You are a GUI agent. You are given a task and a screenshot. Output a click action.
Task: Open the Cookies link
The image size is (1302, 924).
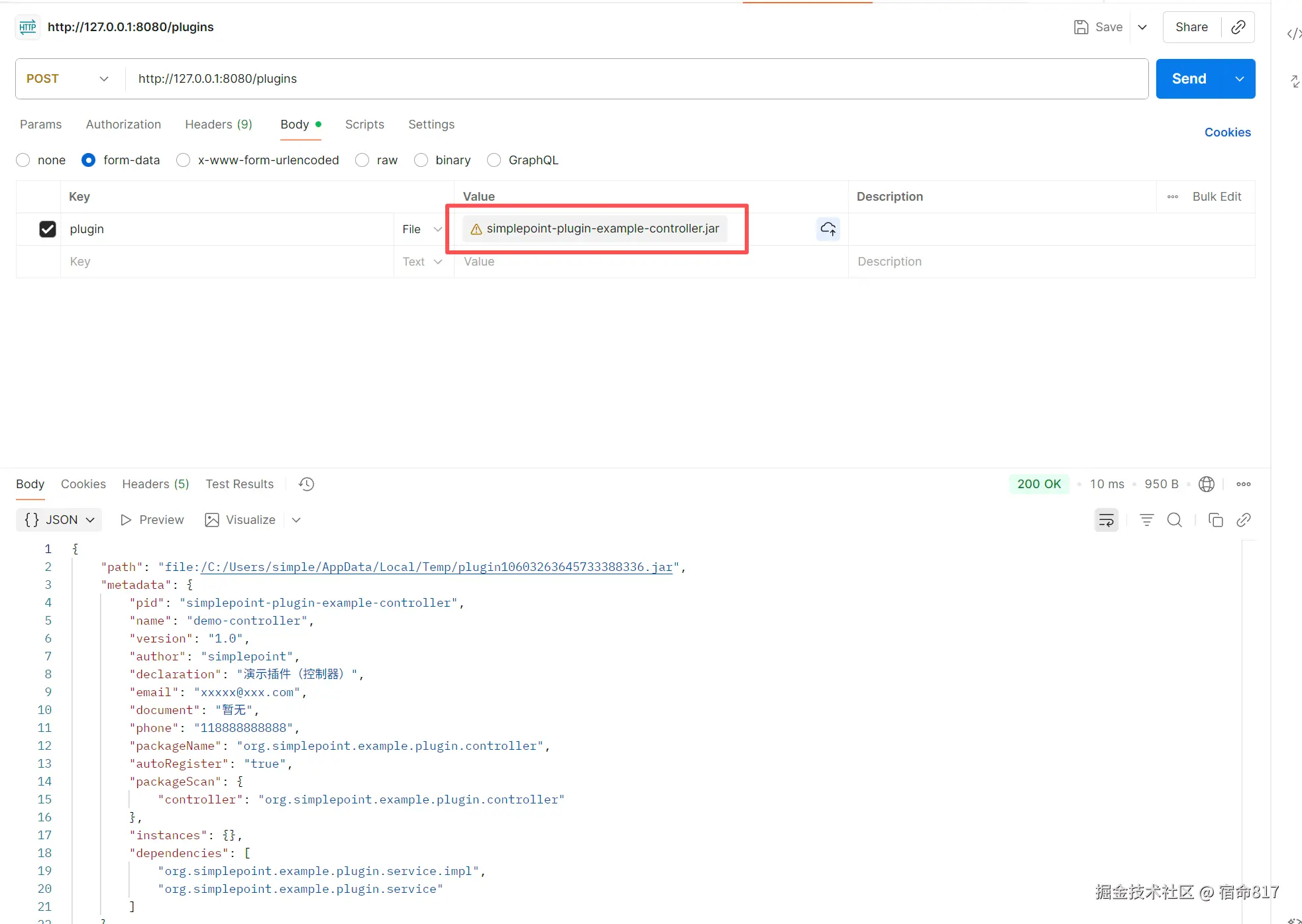point(1227,132)
